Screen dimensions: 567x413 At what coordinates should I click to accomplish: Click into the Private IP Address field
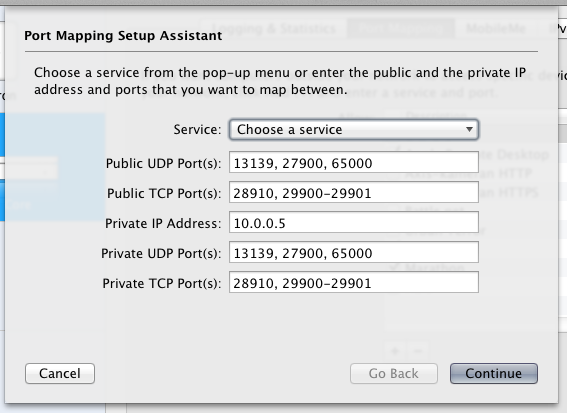(x=354, y=222)
